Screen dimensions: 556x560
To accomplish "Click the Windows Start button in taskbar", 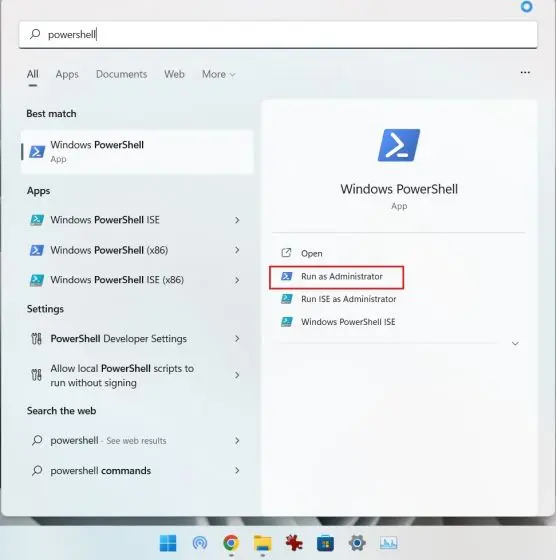I will pos(168,543).
